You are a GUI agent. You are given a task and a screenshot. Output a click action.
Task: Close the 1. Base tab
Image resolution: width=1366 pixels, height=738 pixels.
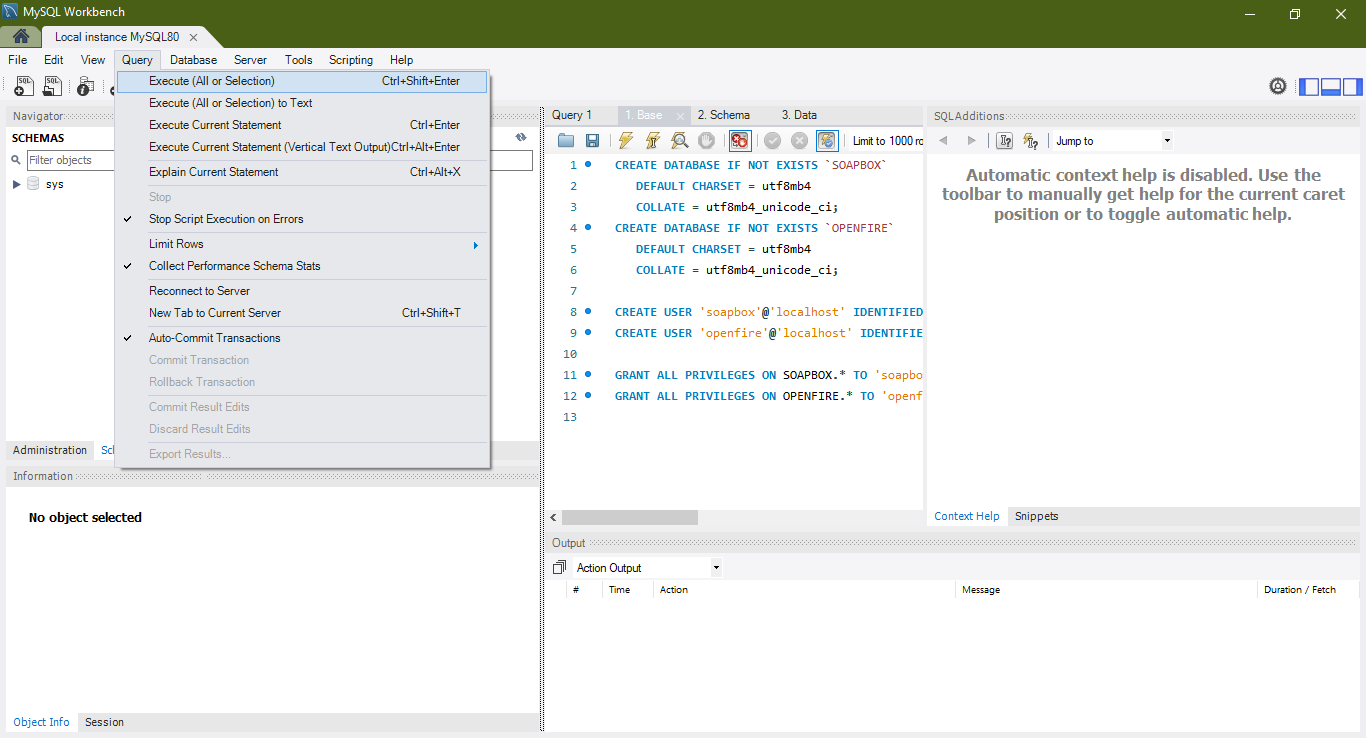679,116
